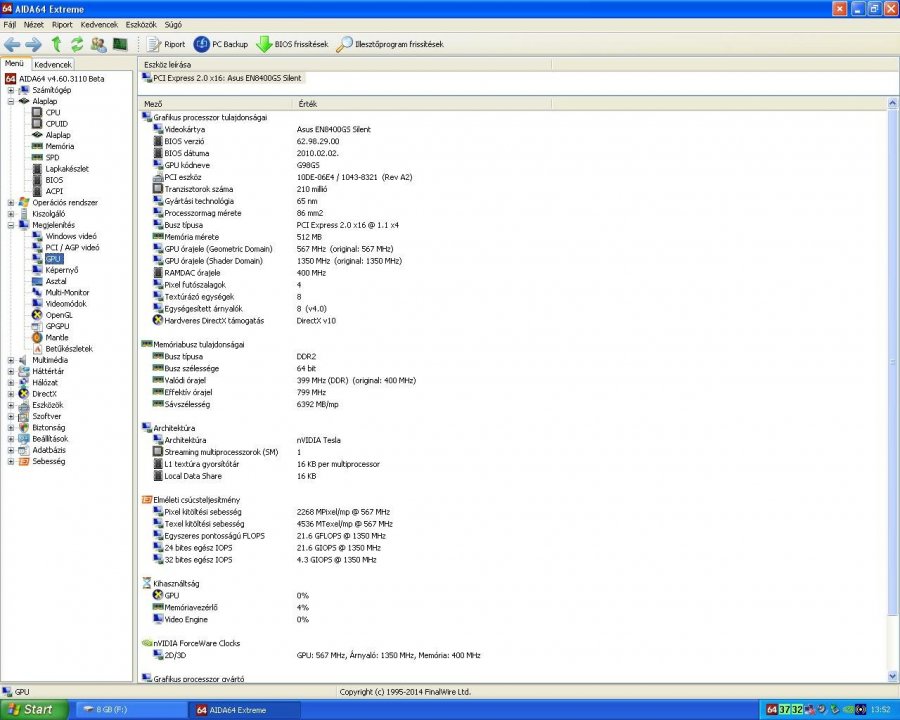Viewport: 900px width, 720px height.
Task: Select Mantle in the tree
Action: pos(57,338)
